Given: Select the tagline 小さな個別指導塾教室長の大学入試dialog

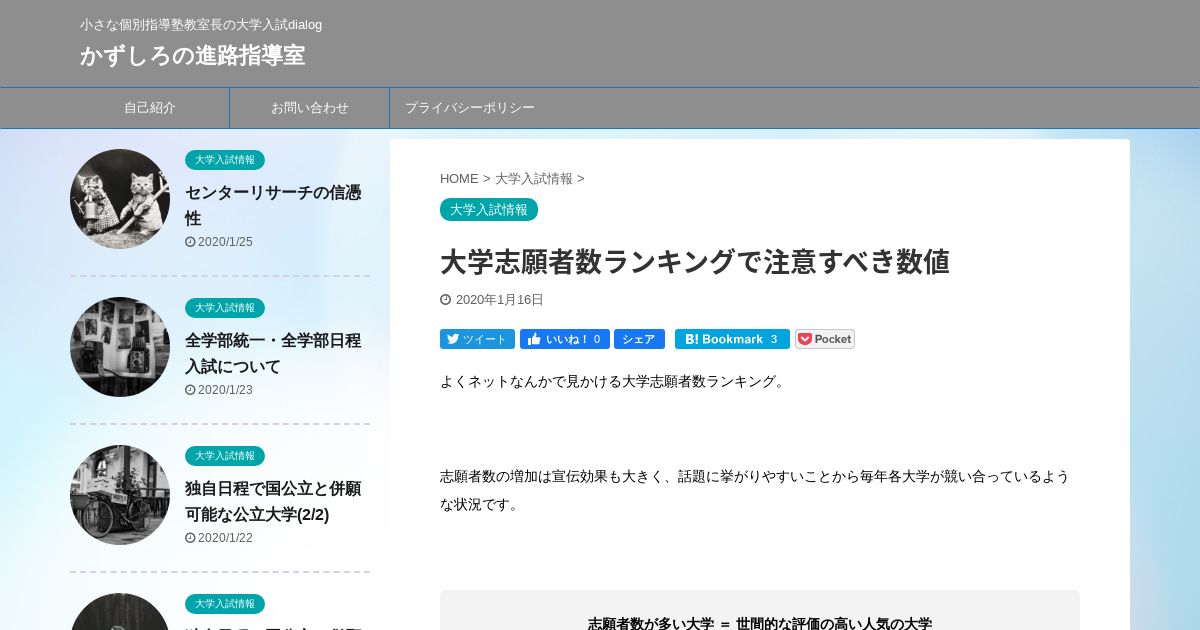Looking at the screenshot, I should click(x=201, y=24).
